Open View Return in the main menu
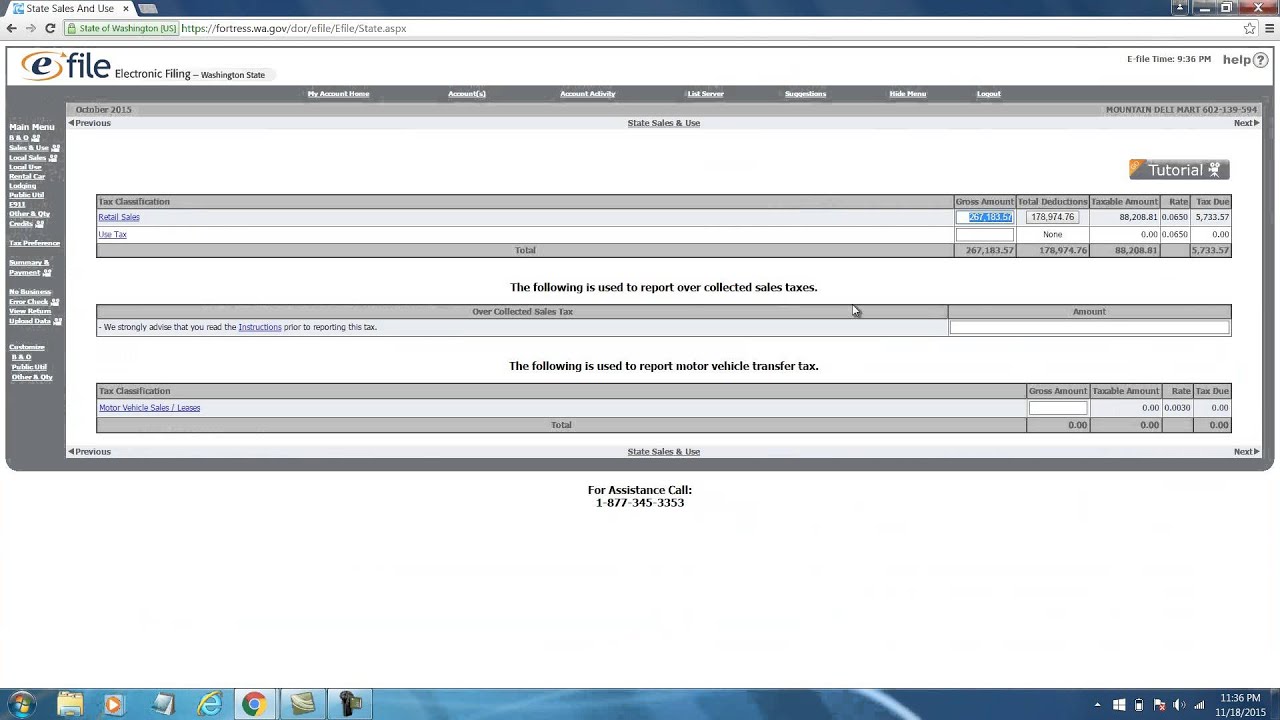This screenshot has height=720, width=1280. pos(30,311)
